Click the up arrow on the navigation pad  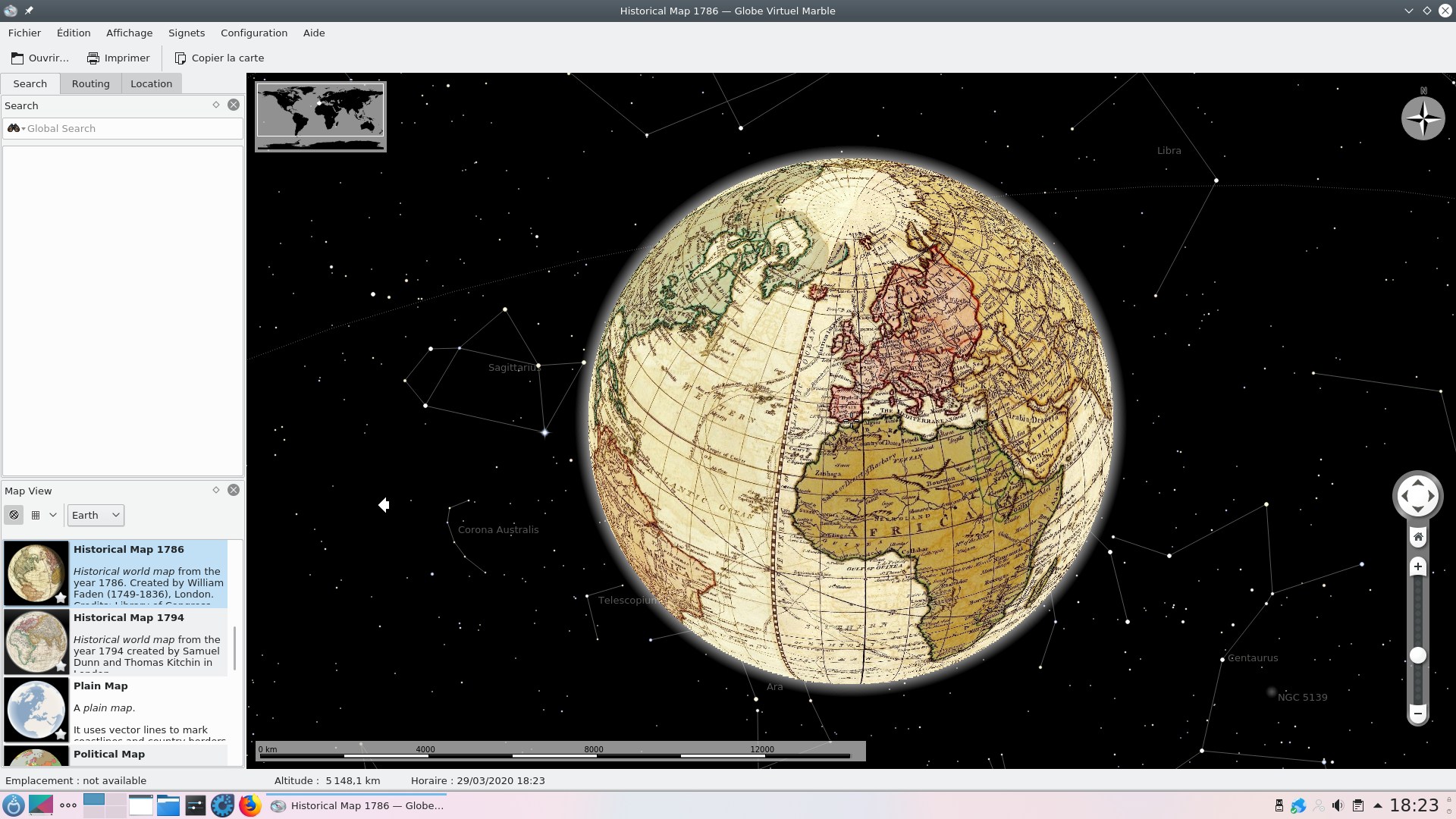[1417, 482]
